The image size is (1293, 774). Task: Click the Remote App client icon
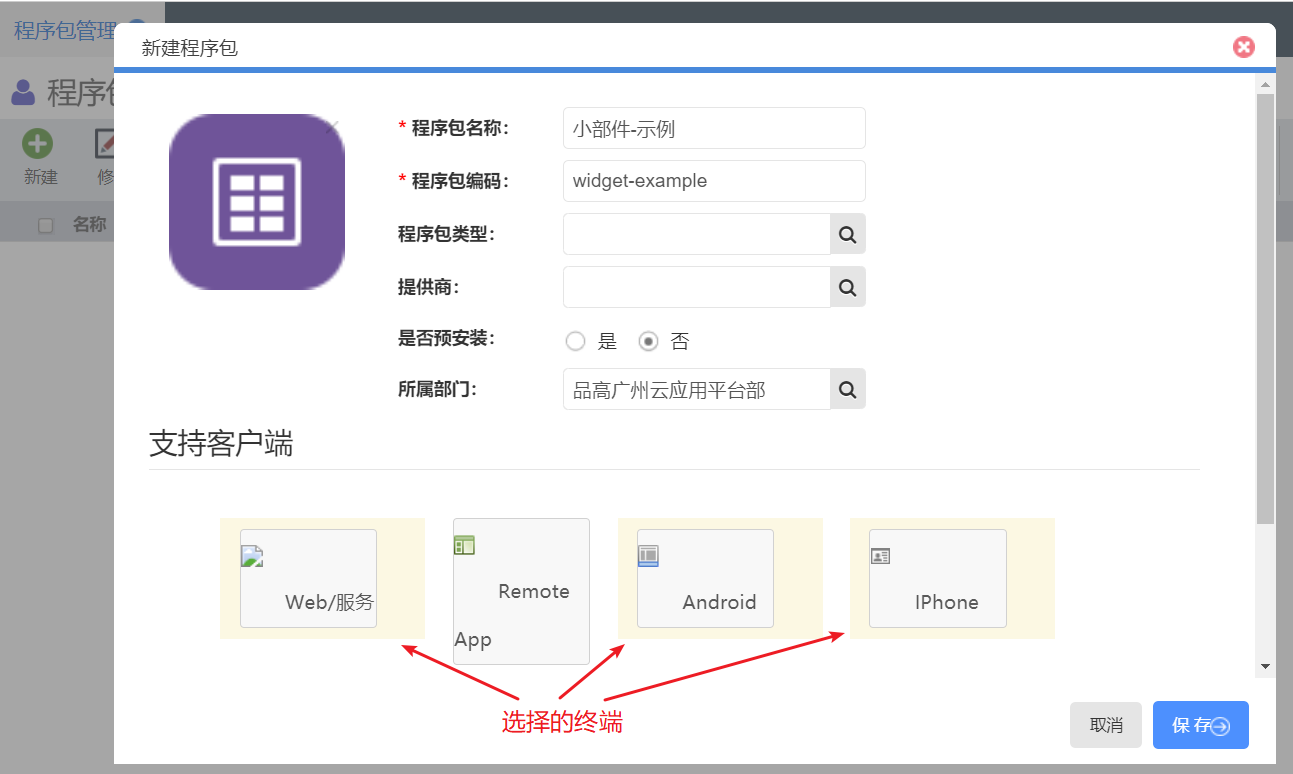click(464, 545)
